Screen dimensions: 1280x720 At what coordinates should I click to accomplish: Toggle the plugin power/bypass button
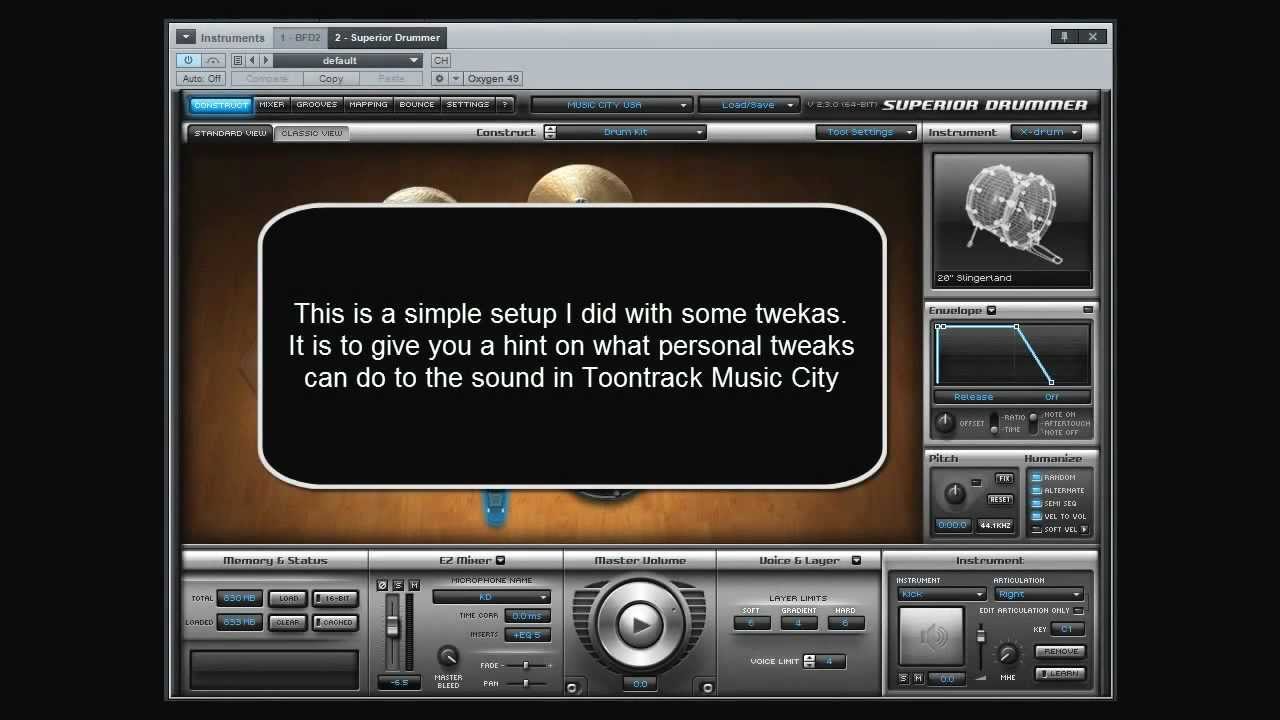pyautogui.click(x=188, y=60)
